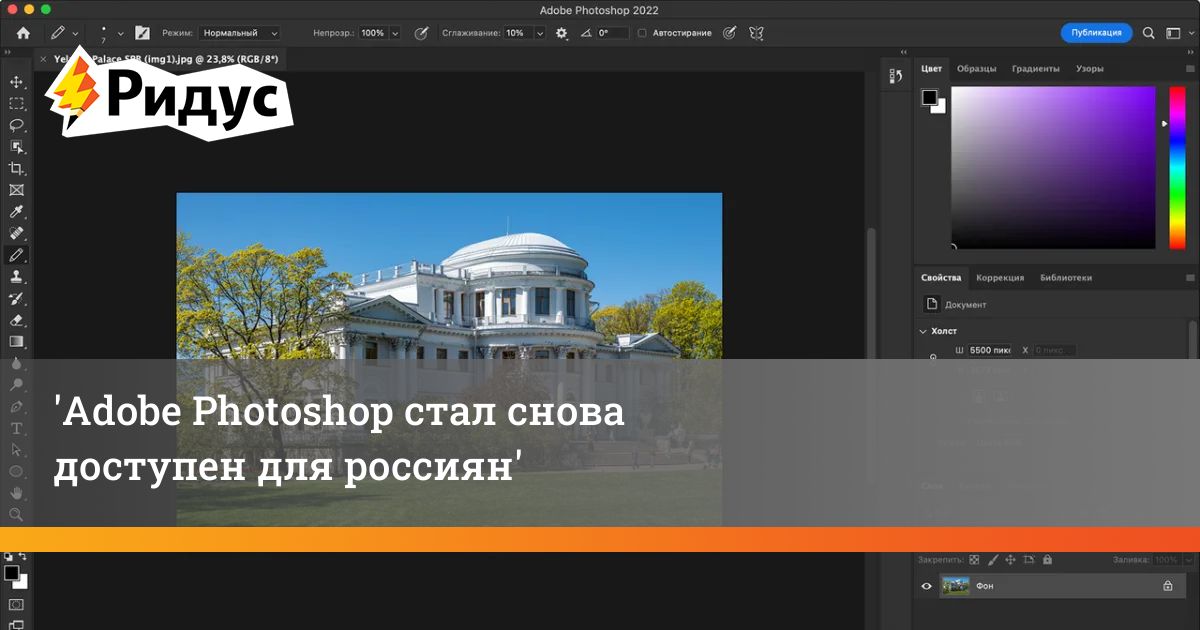This screenshot has height=630, width=1200.
Task: Click the hue slider strip
Action: (1177, 168)
